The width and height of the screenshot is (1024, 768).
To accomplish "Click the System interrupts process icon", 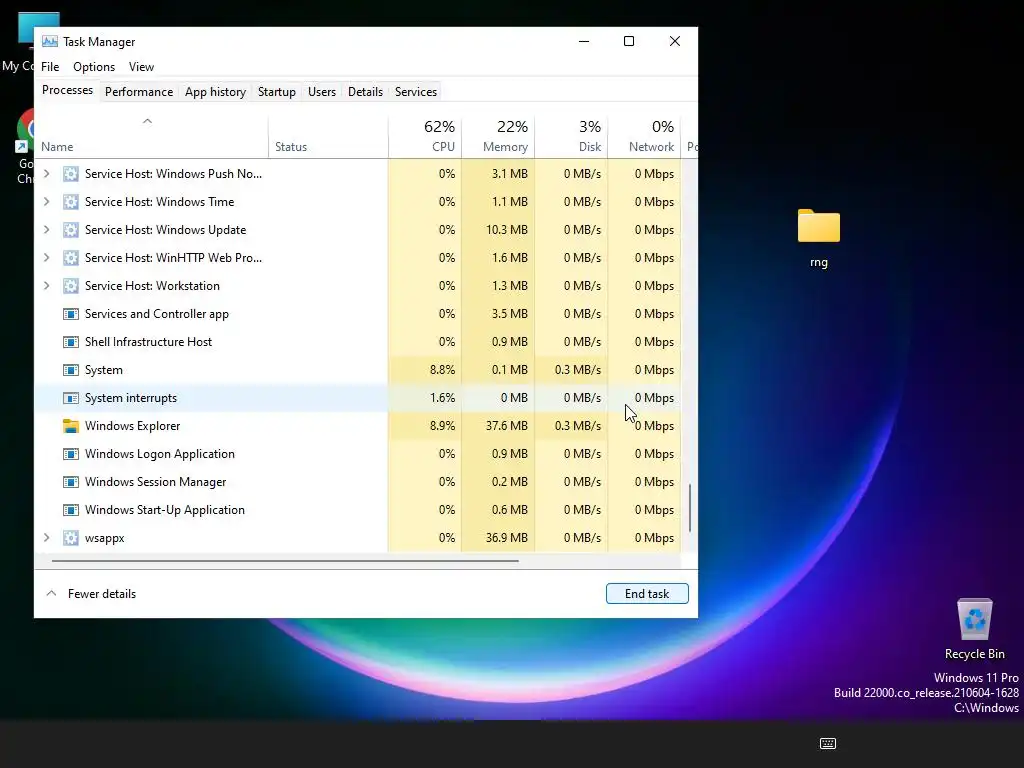I will tap(71, 398).
